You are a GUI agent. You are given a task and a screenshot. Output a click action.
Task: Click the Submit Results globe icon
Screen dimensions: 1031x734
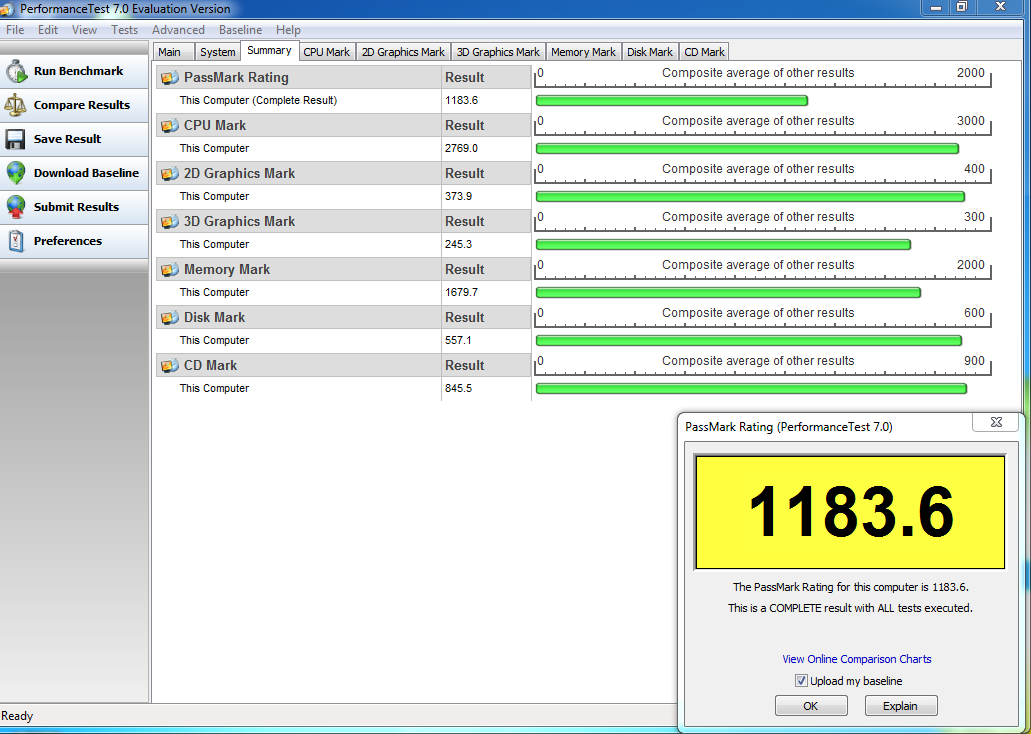tap(16, 207)
